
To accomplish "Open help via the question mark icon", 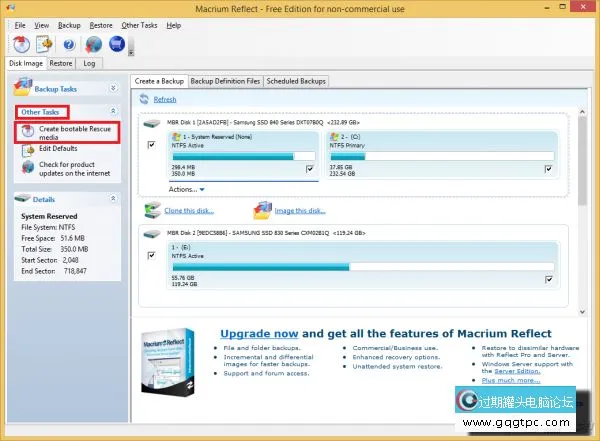I will pyautogui.click(x=69, y=44).
